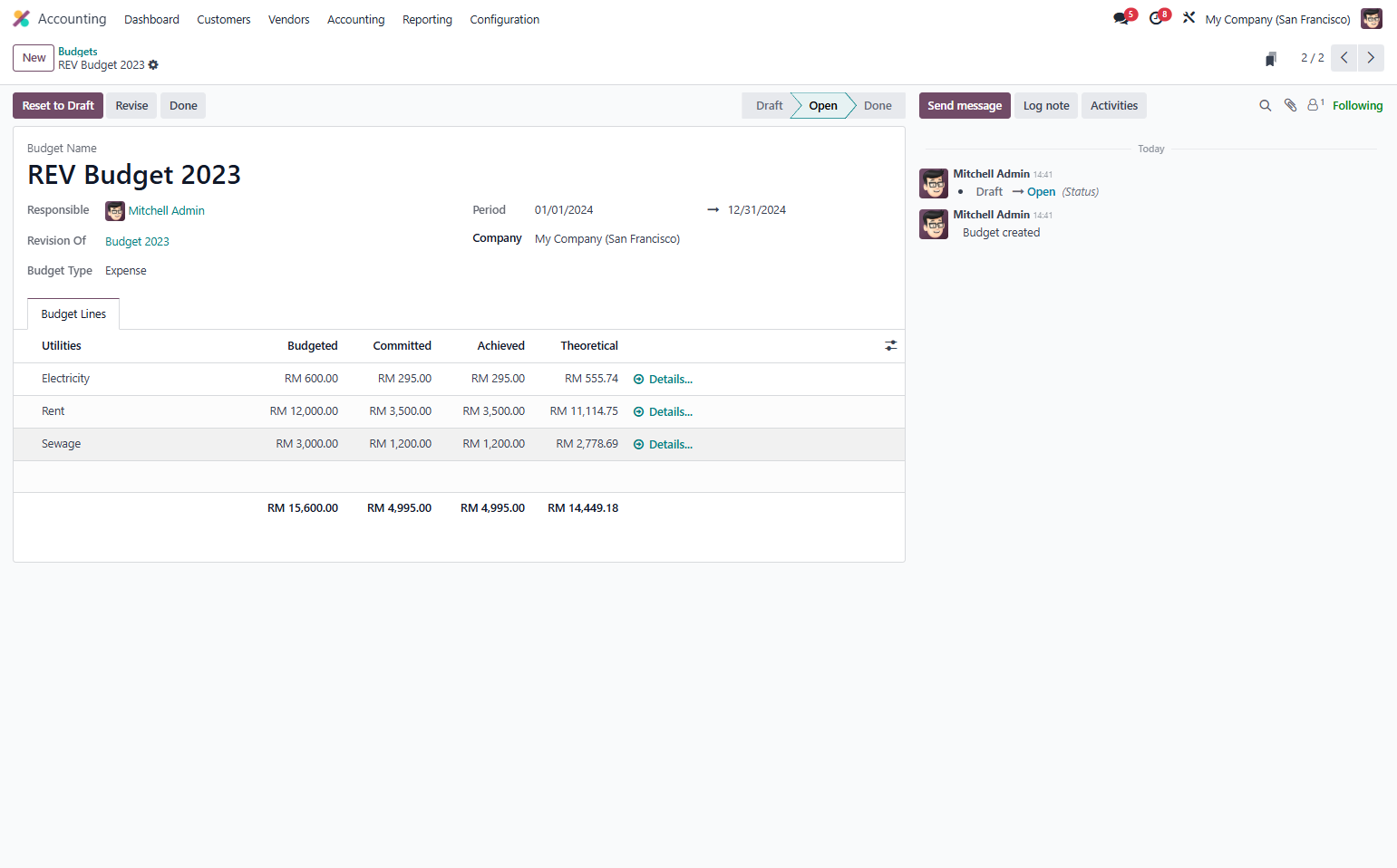
Task: Go to previous record arrow
Action: (x=1344, y=58)
